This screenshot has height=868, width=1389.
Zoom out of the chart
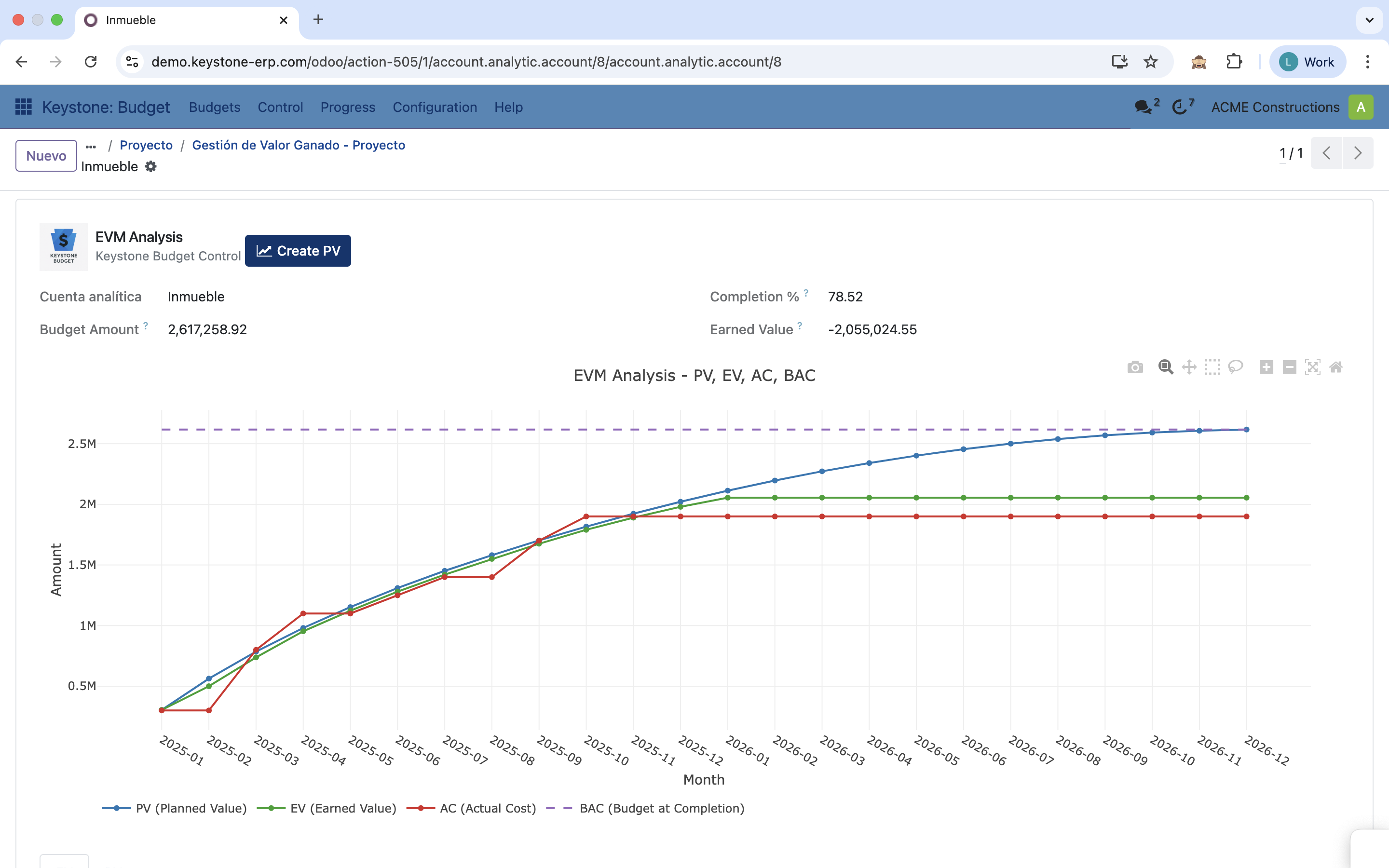coord(1289,367)
